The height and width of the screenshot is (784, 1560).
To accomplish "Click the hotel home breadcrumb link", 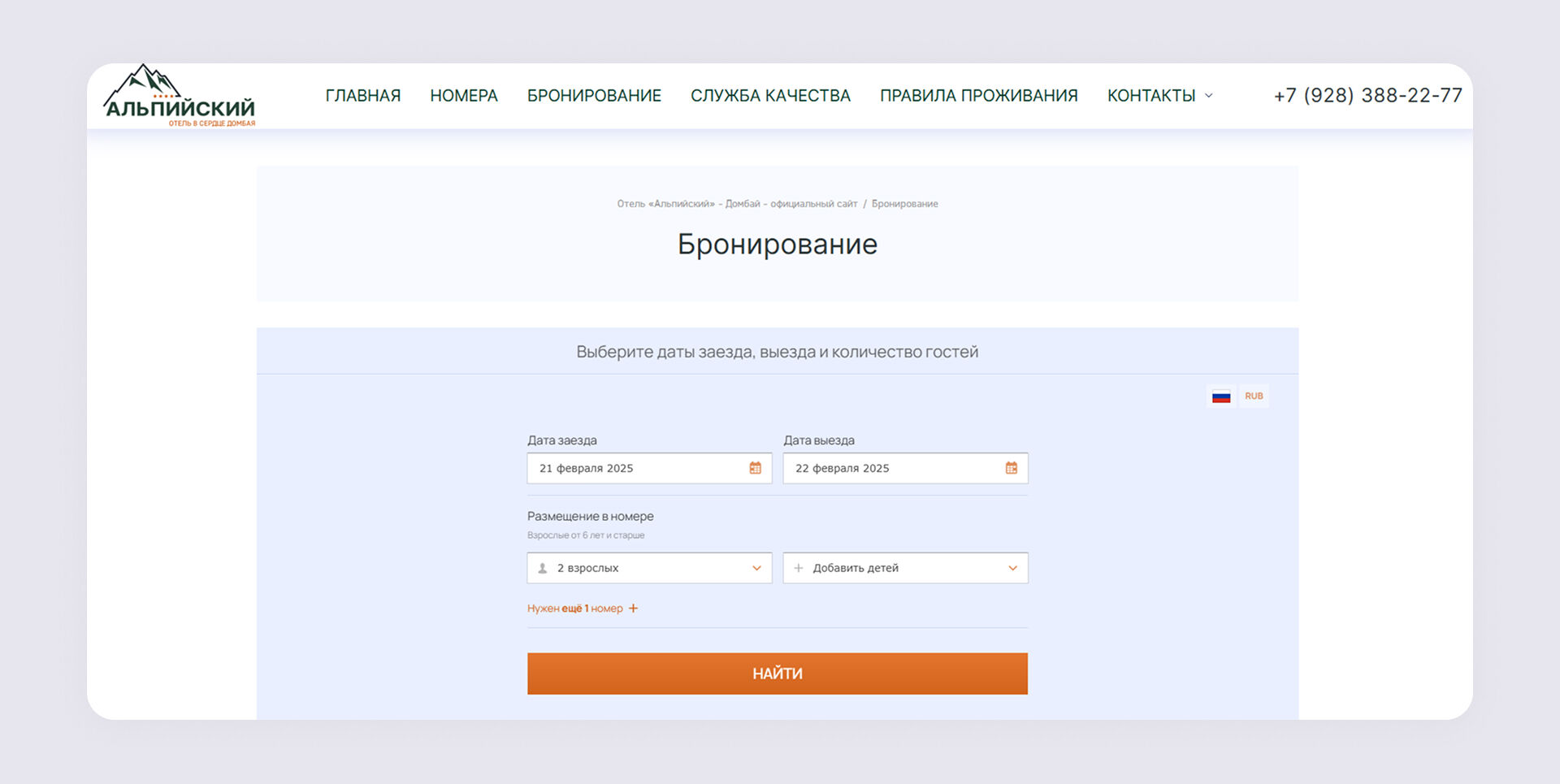I will click(736, 204).
